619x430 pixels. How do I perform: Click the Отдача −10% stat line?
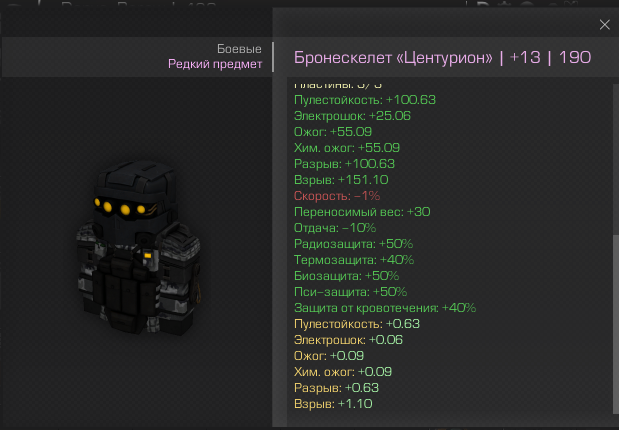[335, 228]
